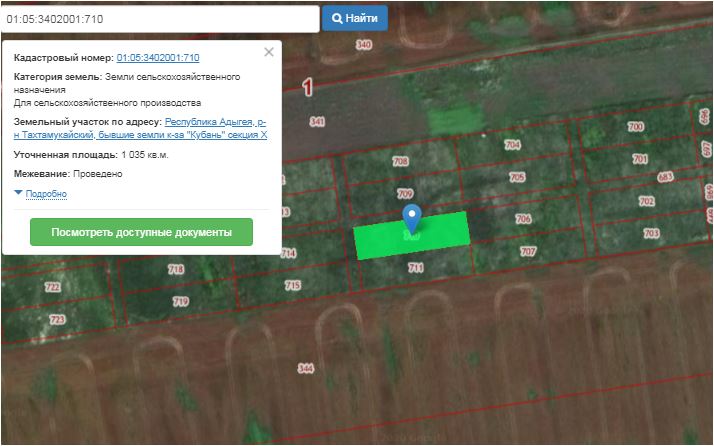This screenshot has width=714, height=446.
Task: Click the Найти search button
Action: tap(354, 18)
